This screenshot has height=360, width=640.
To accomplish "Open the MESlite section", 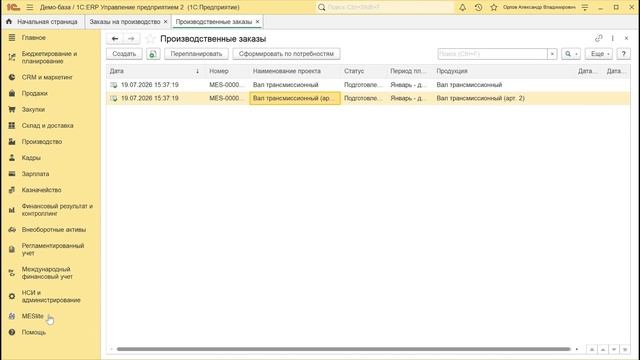I will 33,316.
